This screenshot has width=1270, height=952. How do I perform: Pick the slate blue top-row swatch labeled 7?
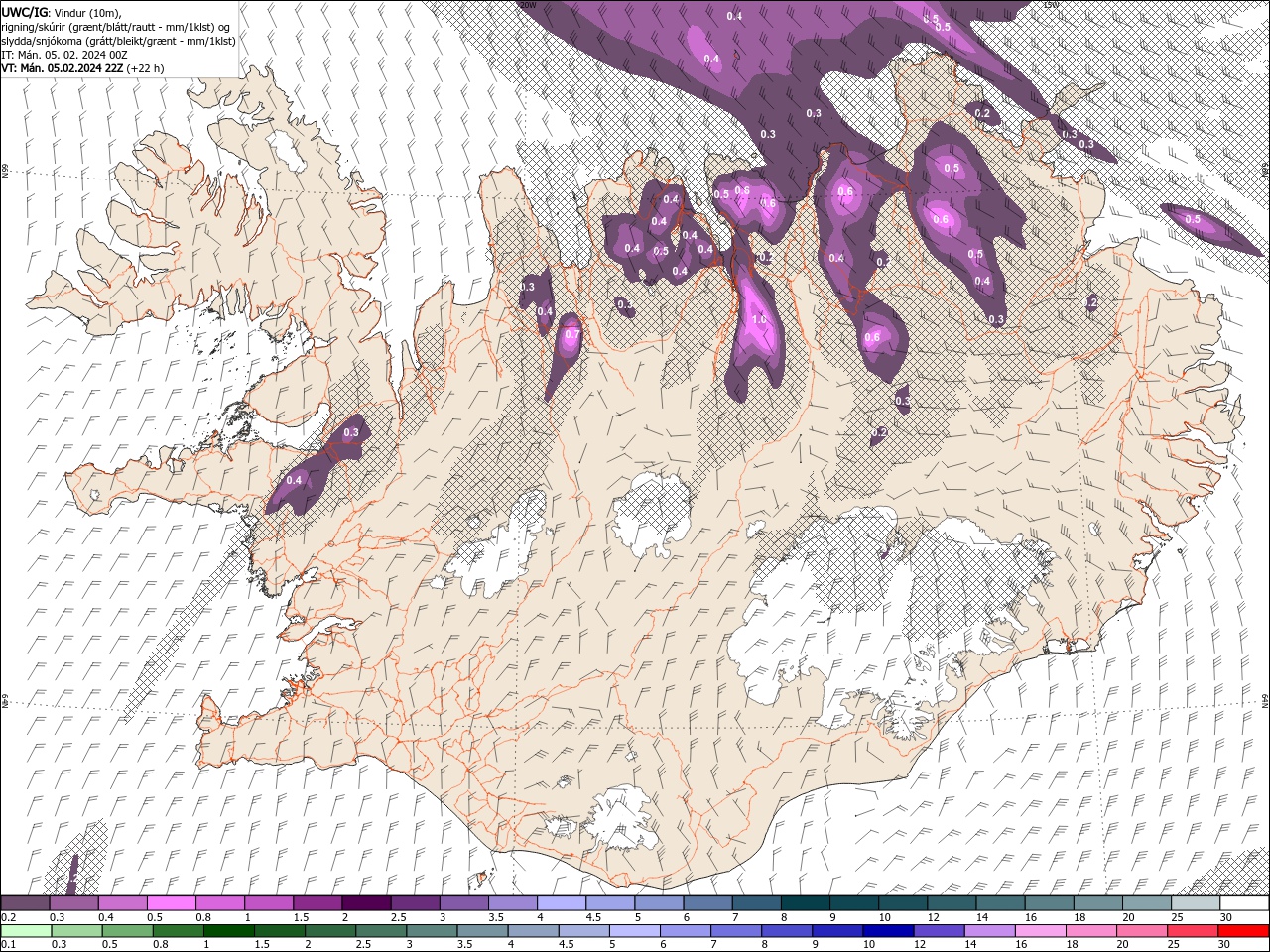coord(755,903)
